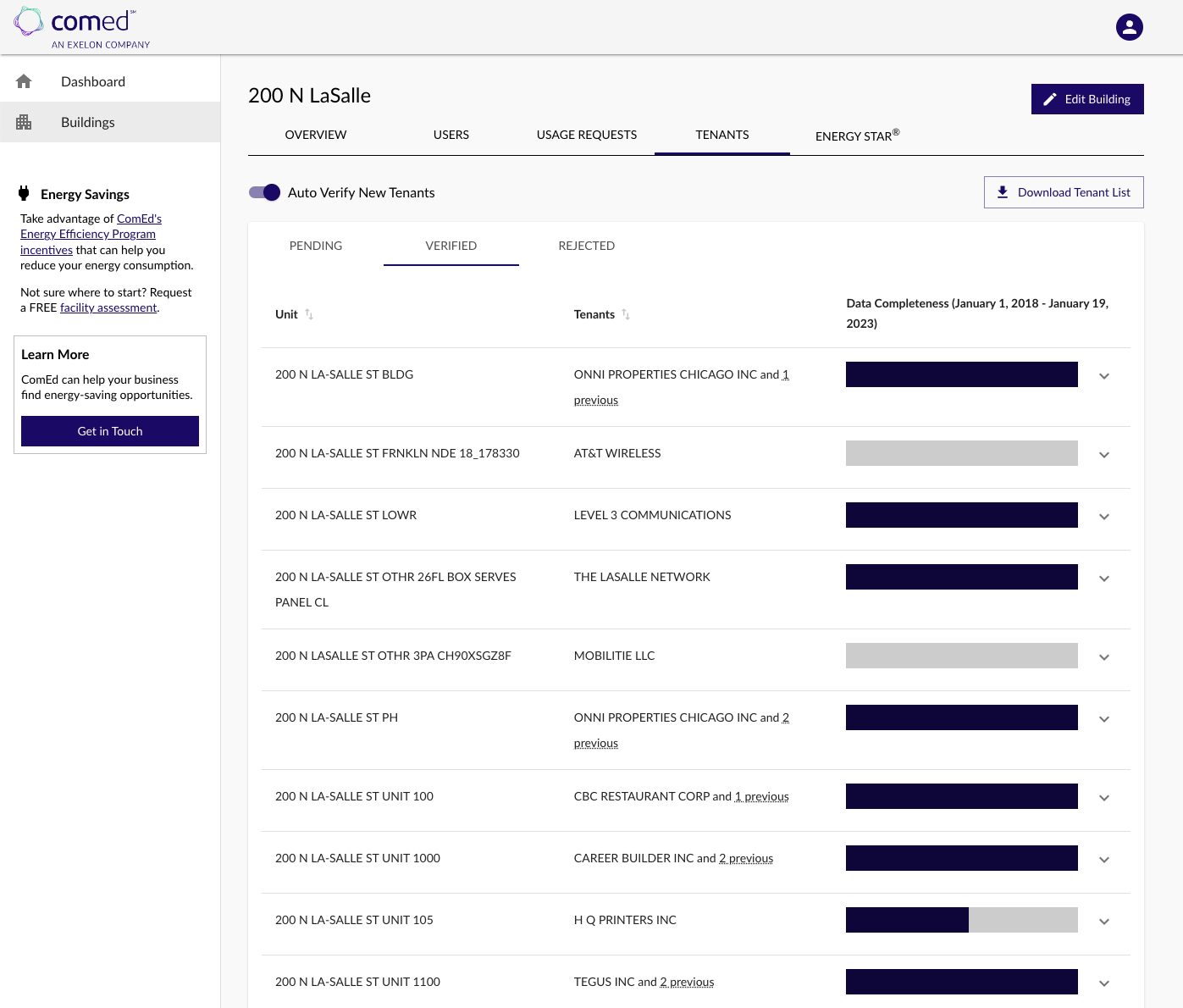Click Download Tenant List button

1064,192
